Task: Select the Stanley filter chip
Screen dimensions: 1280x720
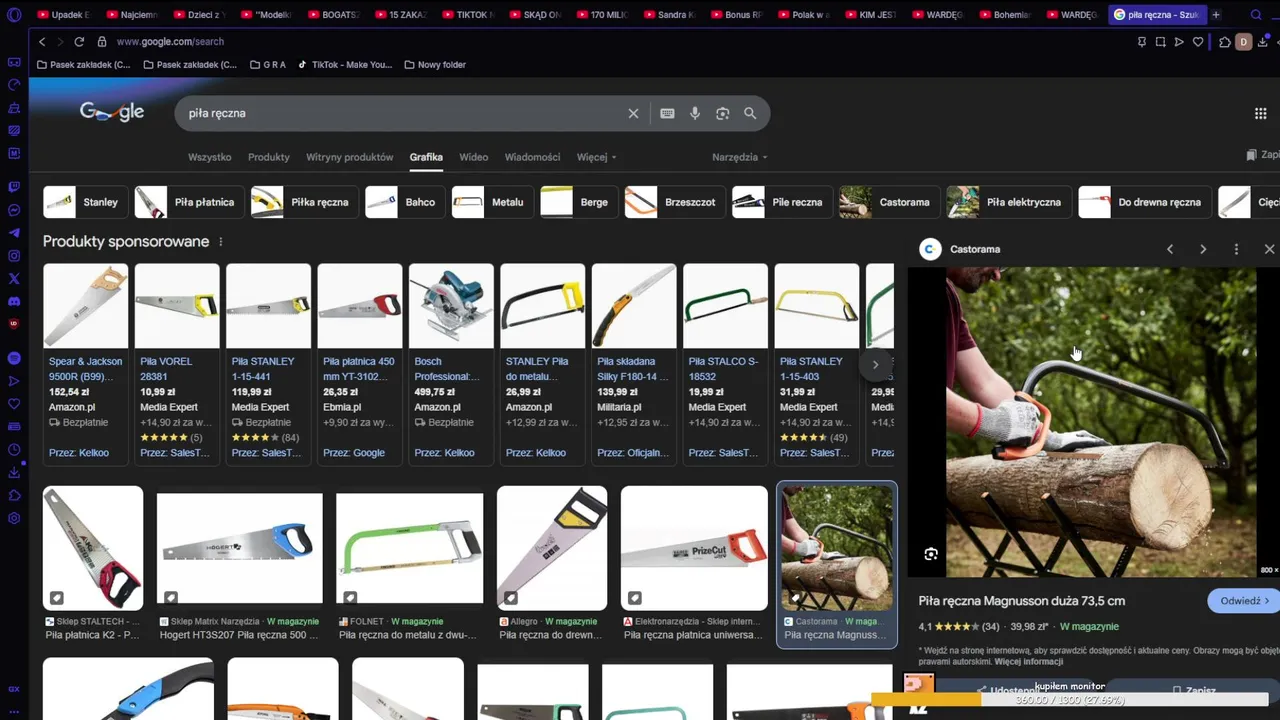Action: click(x=87, y=202)
